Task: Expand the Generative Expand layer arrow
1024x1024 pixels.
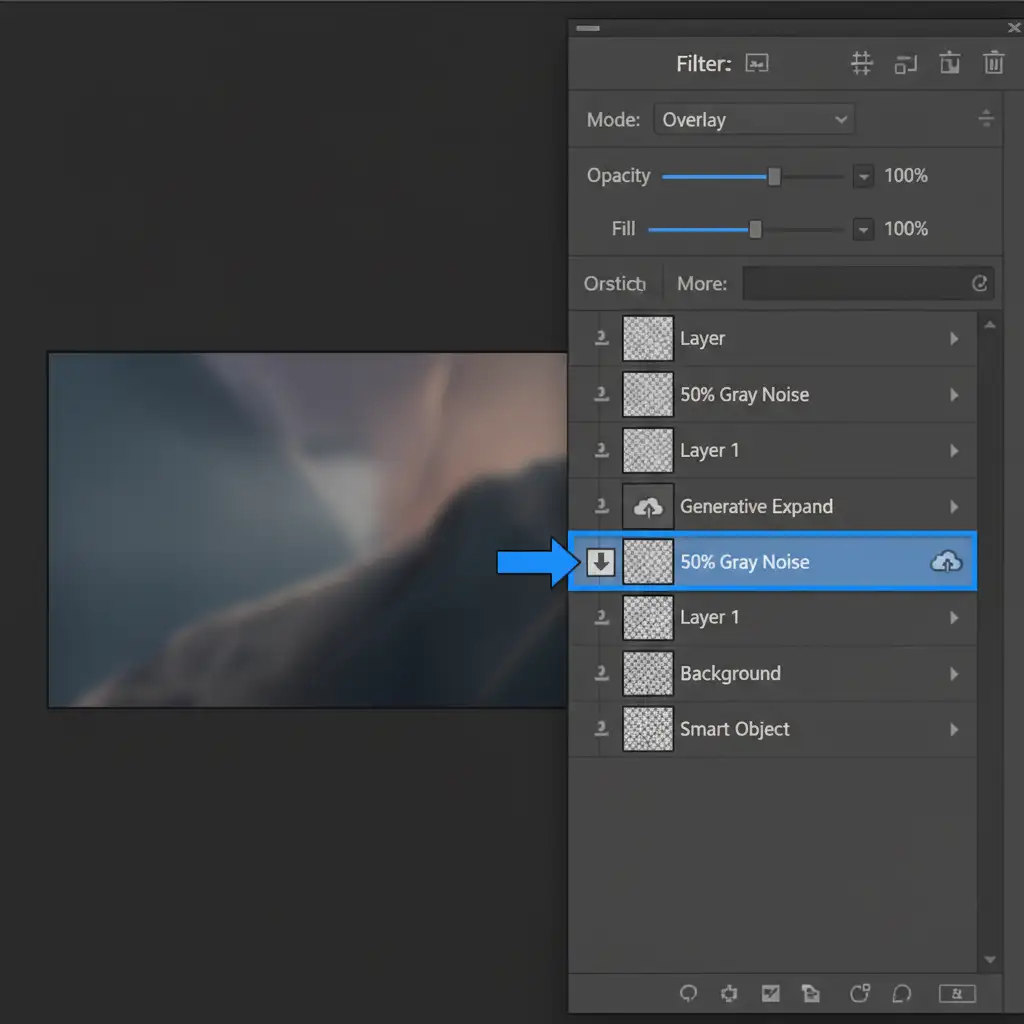Action: (953, 507)
